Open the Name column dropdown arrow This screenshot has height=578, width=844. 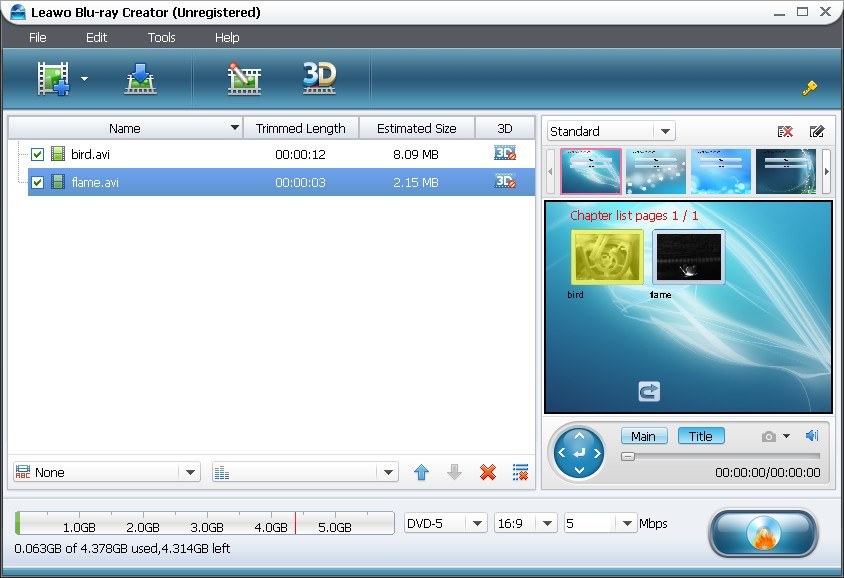235,128
